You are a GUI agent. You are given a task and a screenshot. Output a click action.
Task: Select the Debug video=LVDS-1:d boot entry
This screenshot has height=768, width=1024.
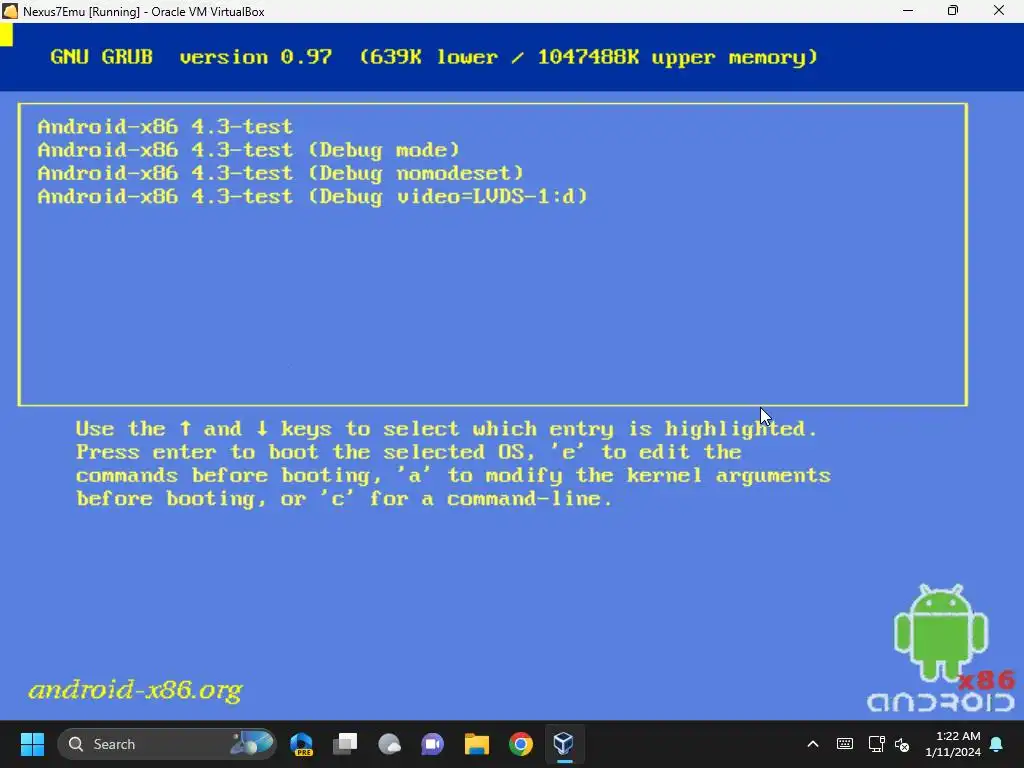[x=313, y=197]
